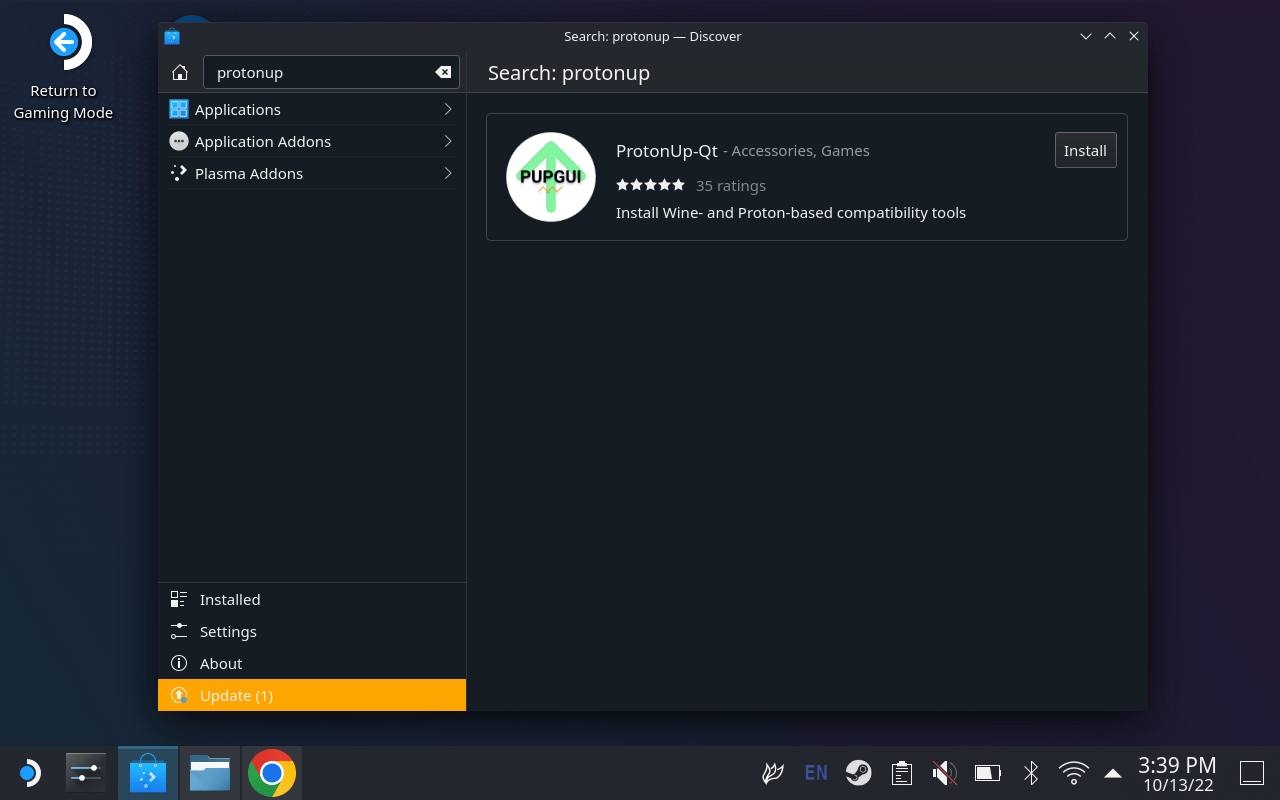
Task: Open the Return to Gaming Mode shortcut
Action: (63, 67)
